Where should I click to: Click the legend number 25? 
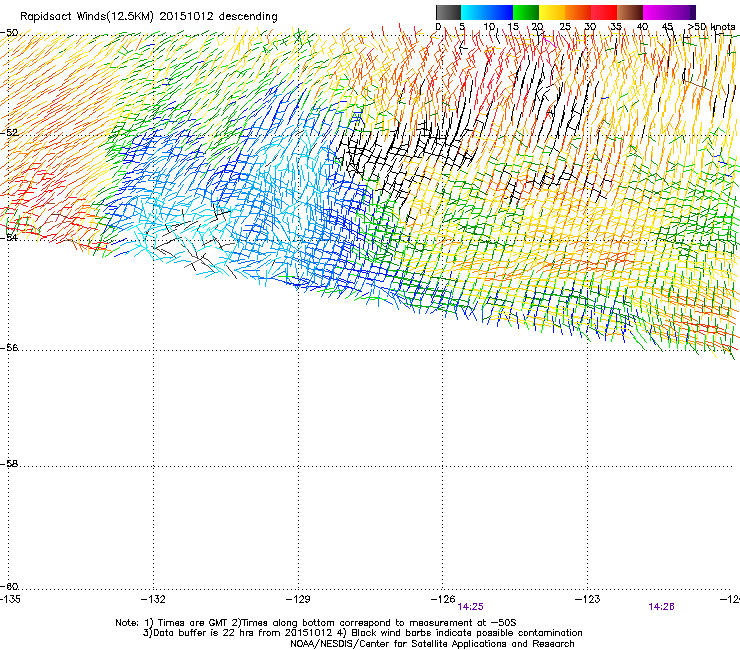[565, 27]
